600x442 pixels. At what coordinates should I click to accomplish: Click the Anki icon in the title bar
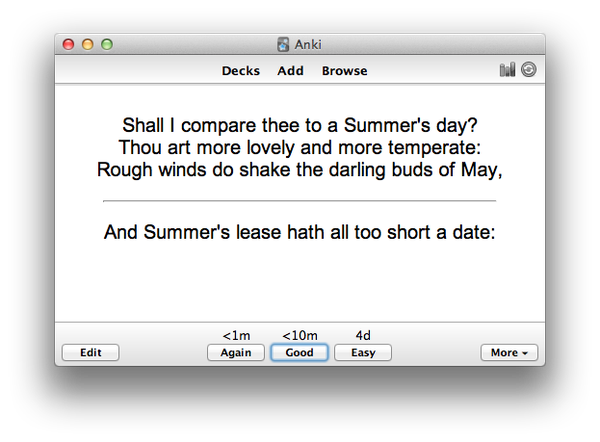284,44
